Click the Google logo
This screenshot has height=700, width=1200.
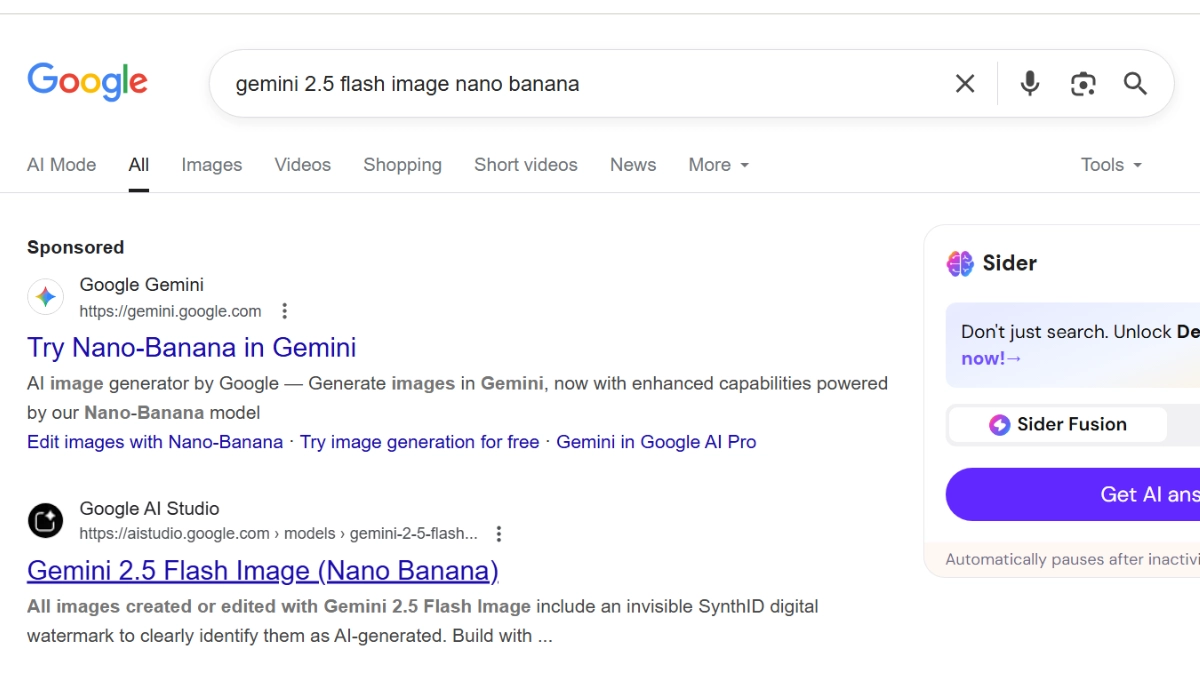tap(87, 82)
